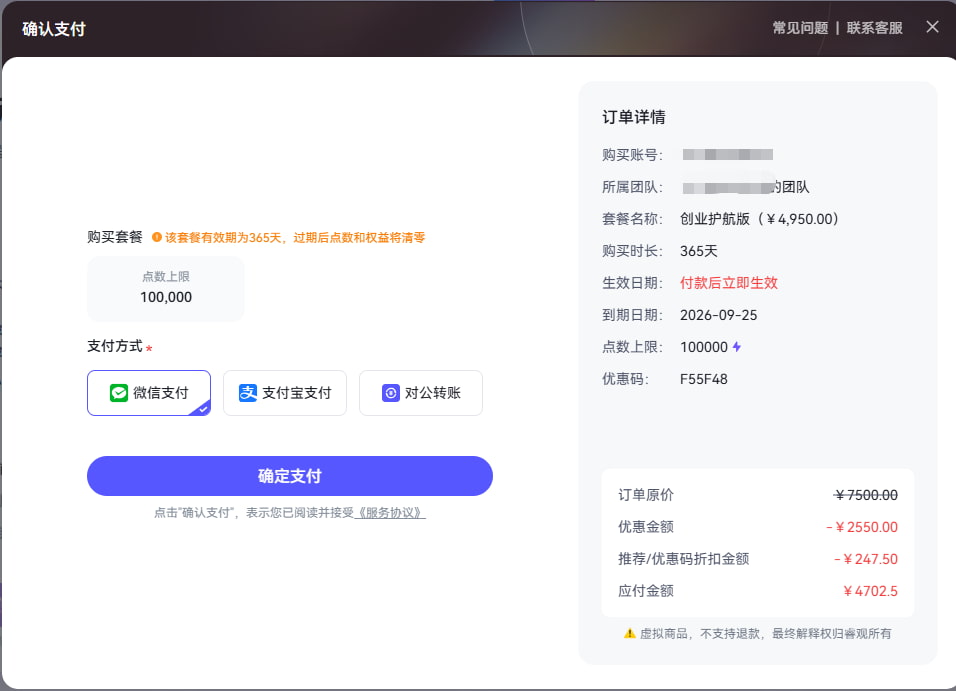Click the blue Alipay icon

coord(250,392)
